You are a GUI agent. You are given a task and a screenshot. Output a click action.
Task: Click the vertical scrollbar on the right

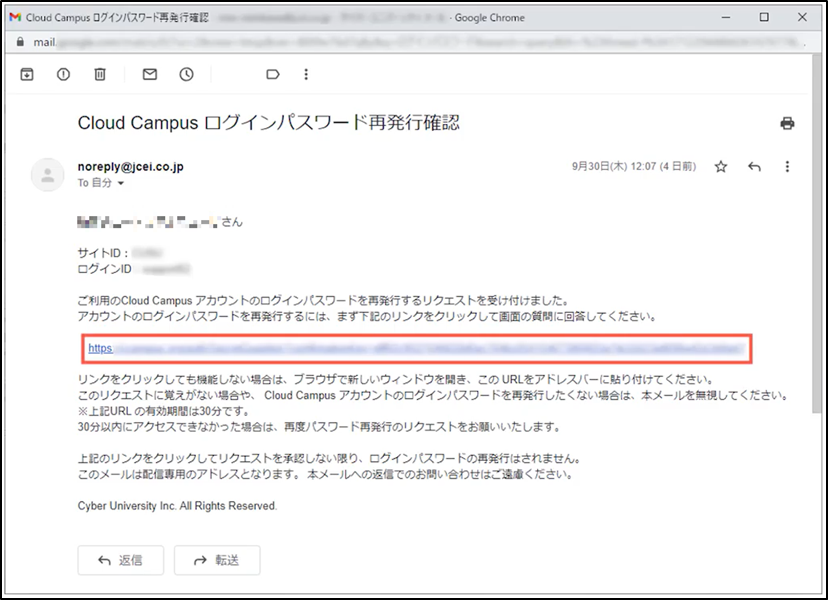[x=816, y=232]
